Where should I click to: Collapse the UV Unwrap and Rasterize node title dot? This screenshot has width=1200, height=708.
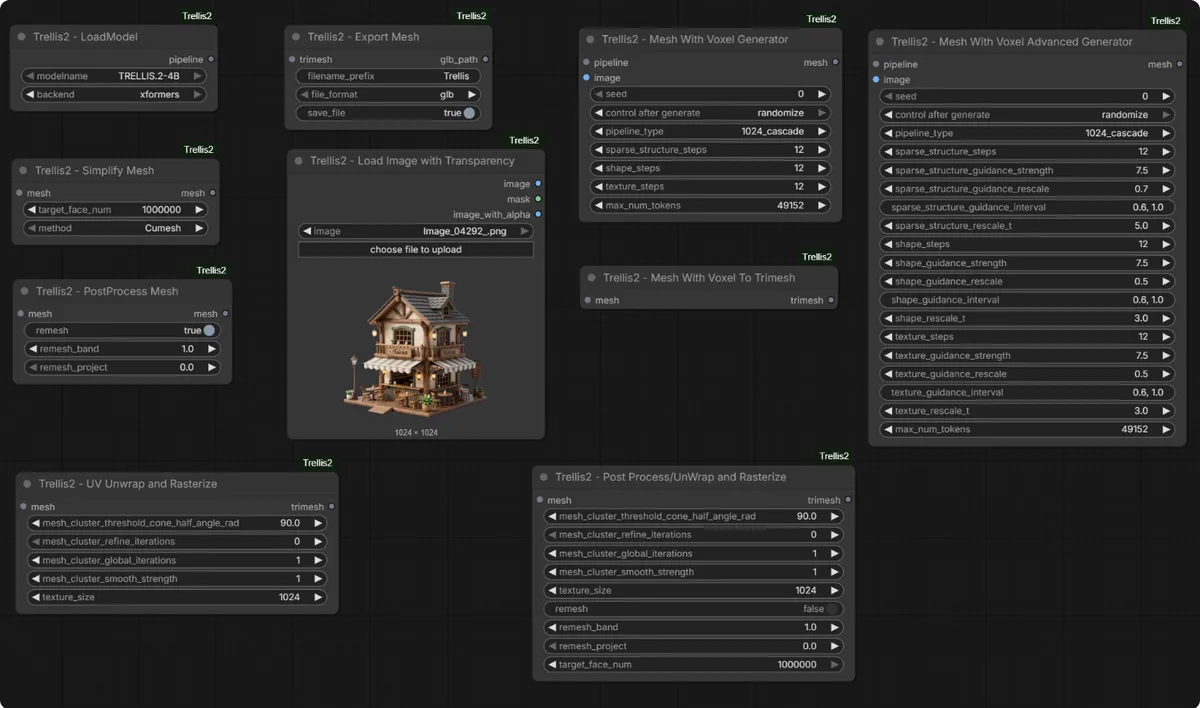point(27,484)
